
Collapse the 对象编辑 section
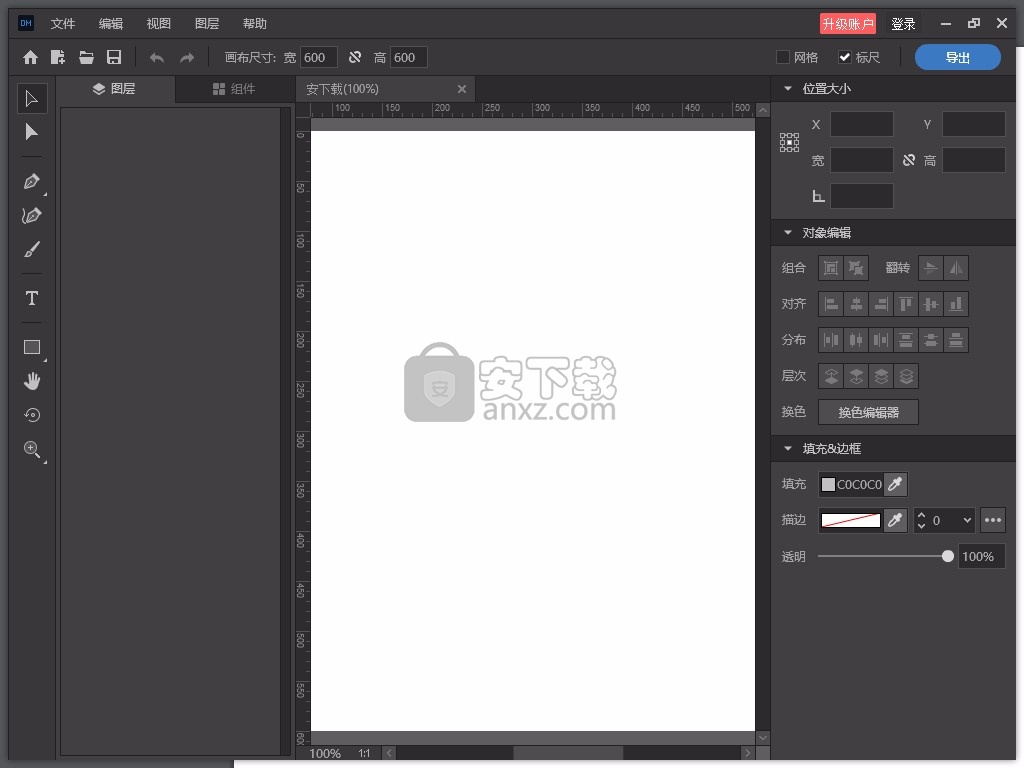(788, 232)
